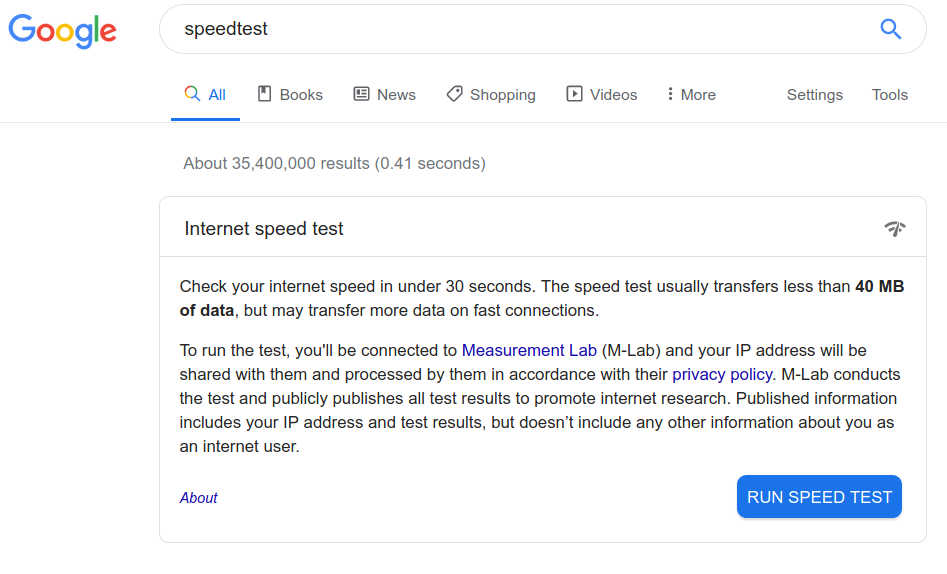Viewport: 947px width, 574px height.
Task: Switch to the News results tab
Action: tap(385, 94)
